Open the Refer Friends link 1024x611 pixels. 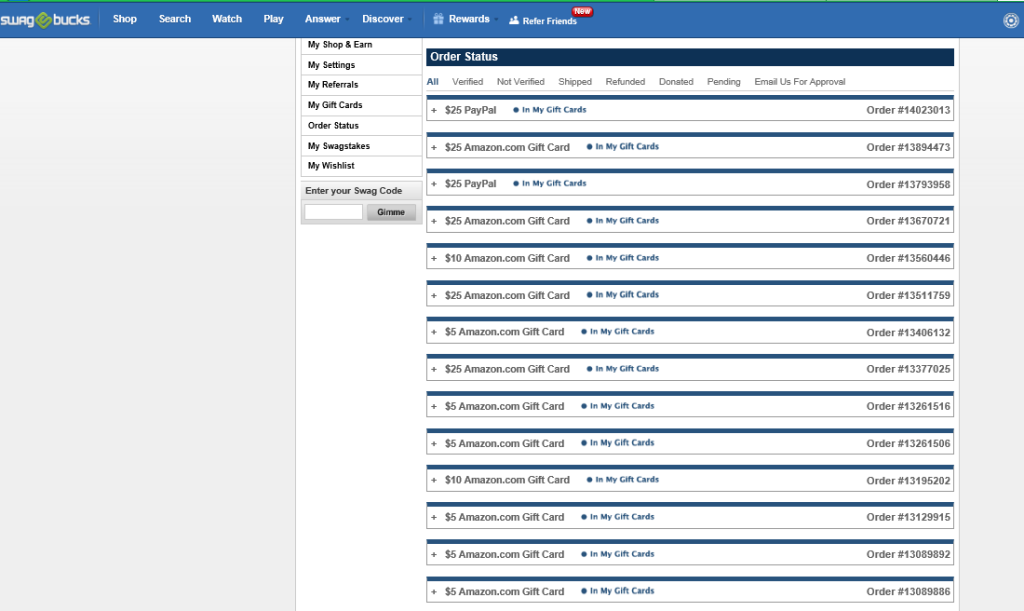550,21
